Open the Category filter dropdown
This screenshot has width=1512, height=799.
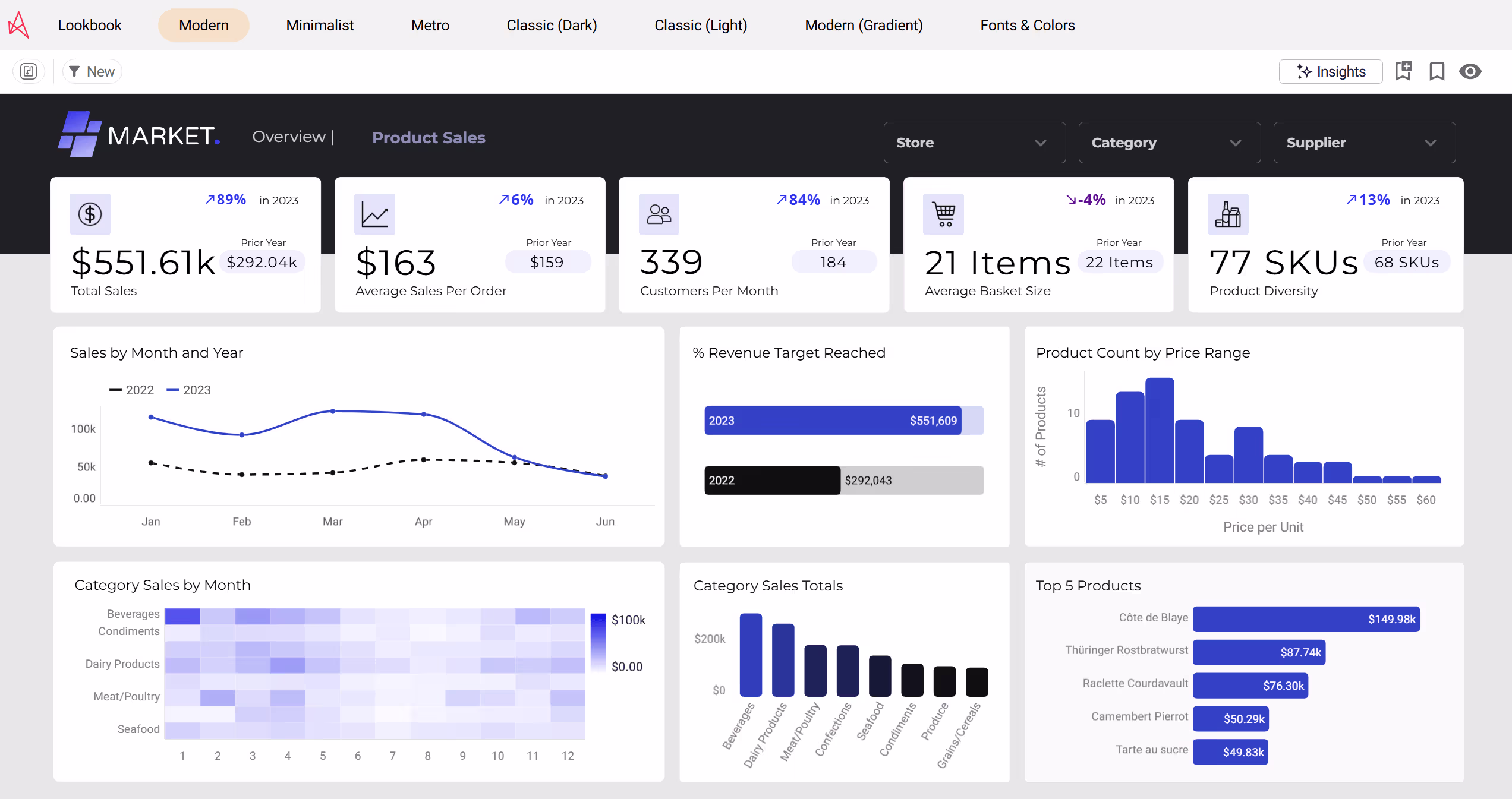(x=1168, y=143)
